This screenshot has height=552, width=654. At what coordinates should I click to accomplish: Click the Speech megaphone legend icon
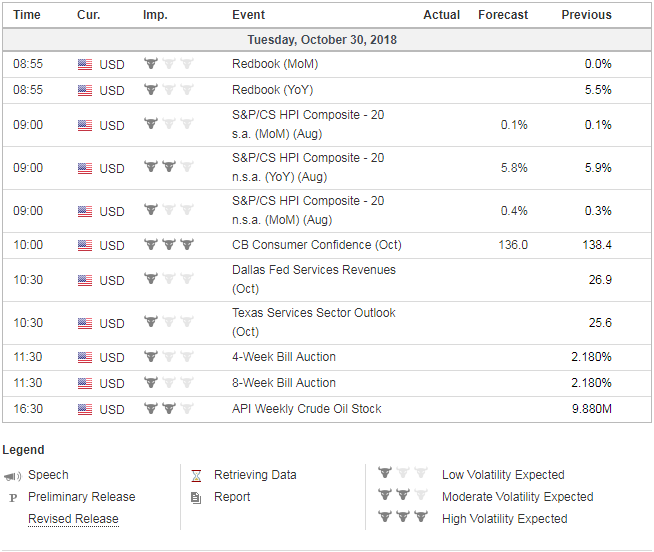tap(13, 476)
